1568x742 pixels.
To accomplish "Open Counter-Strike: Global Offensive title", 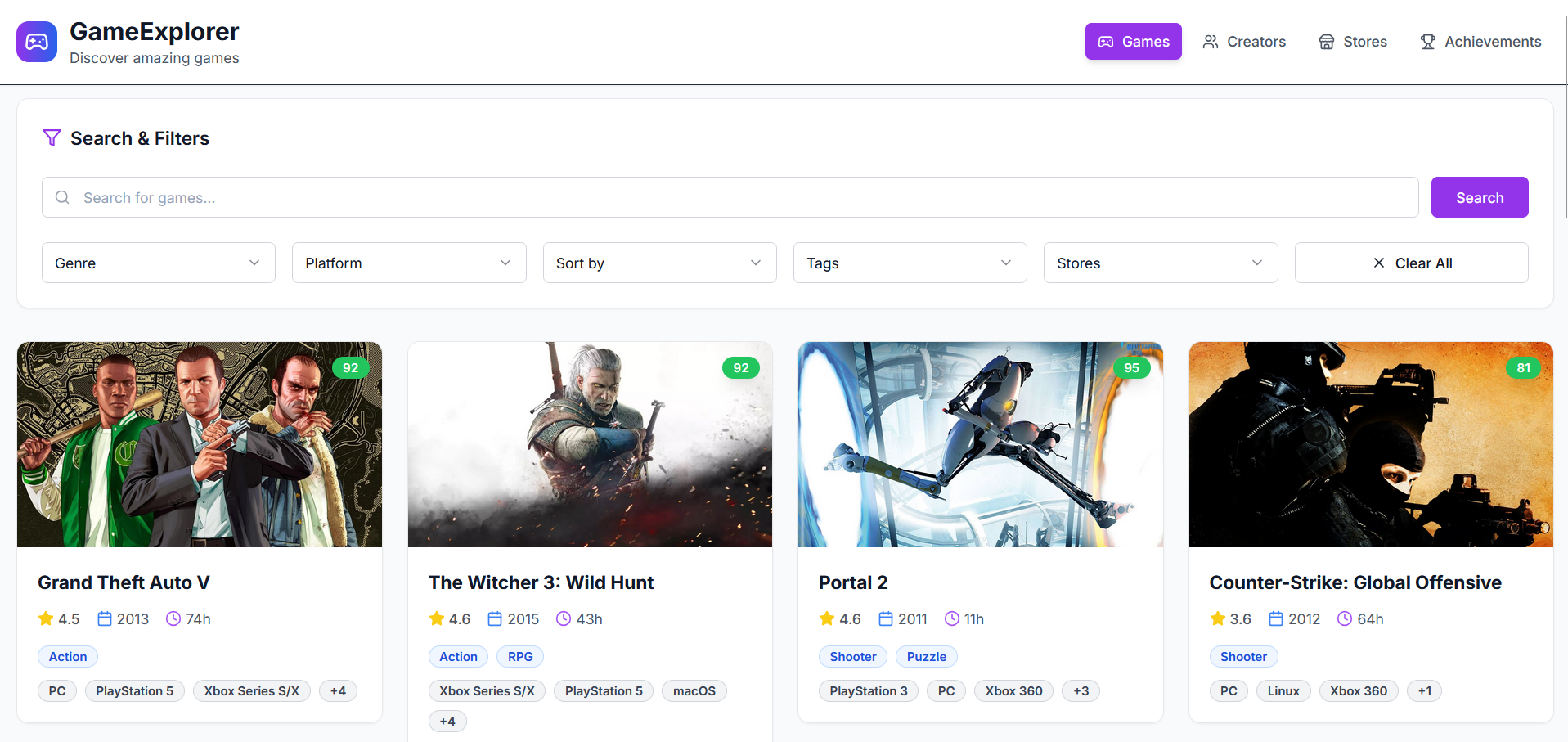I will (x=1355, y=582).
